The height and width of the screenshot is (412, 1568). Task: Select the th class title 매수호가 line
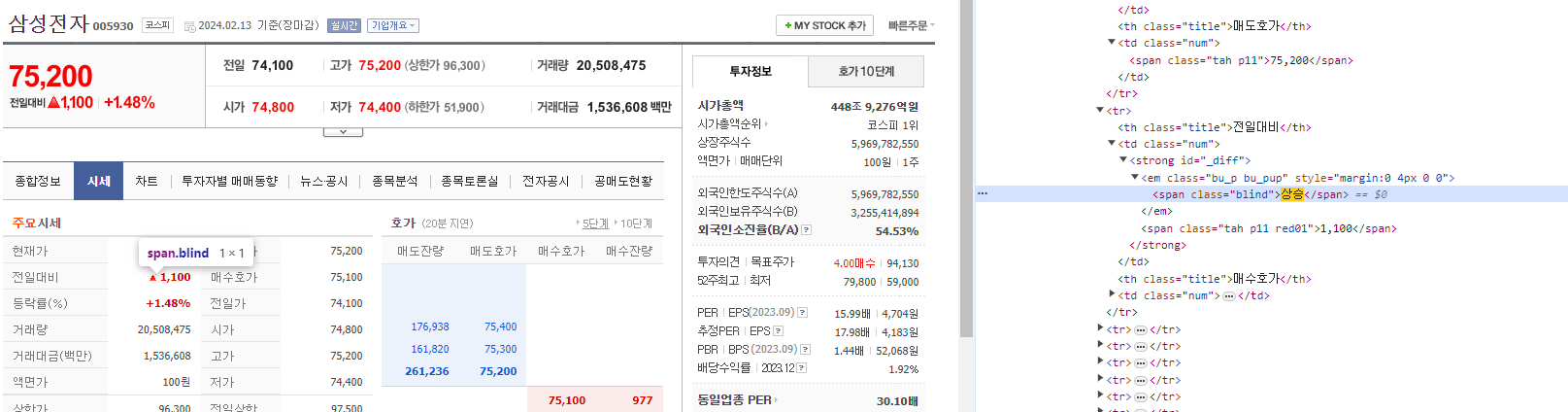[x=1214, y=279]
